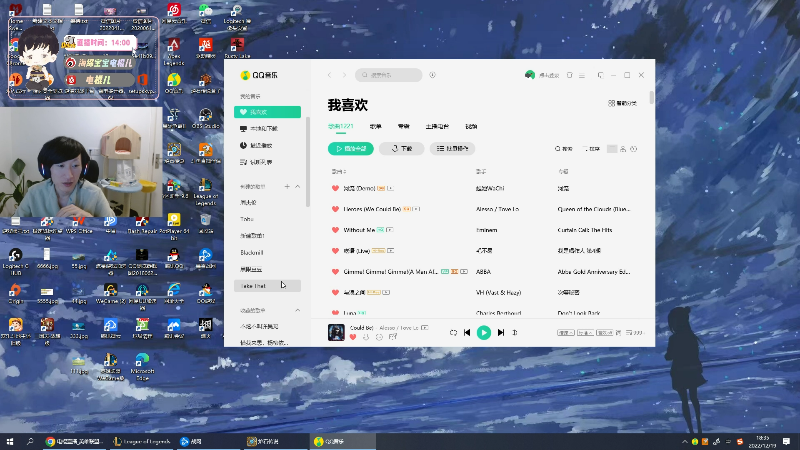Select the 歌曲 1221 tab
800x450 pixels.
coord(340,127)
